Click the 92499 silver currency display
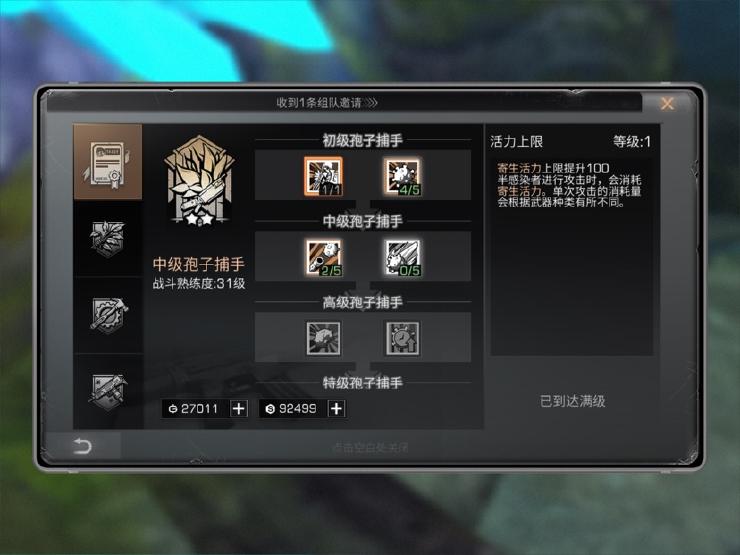Viewport: 740px width, 555px height. [293, 409]
